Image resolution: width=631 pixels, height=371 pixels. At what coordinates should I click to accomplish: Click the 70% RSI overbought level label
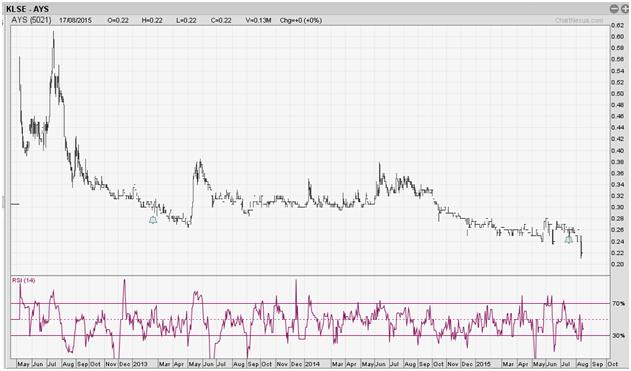(x=619, y=304)
